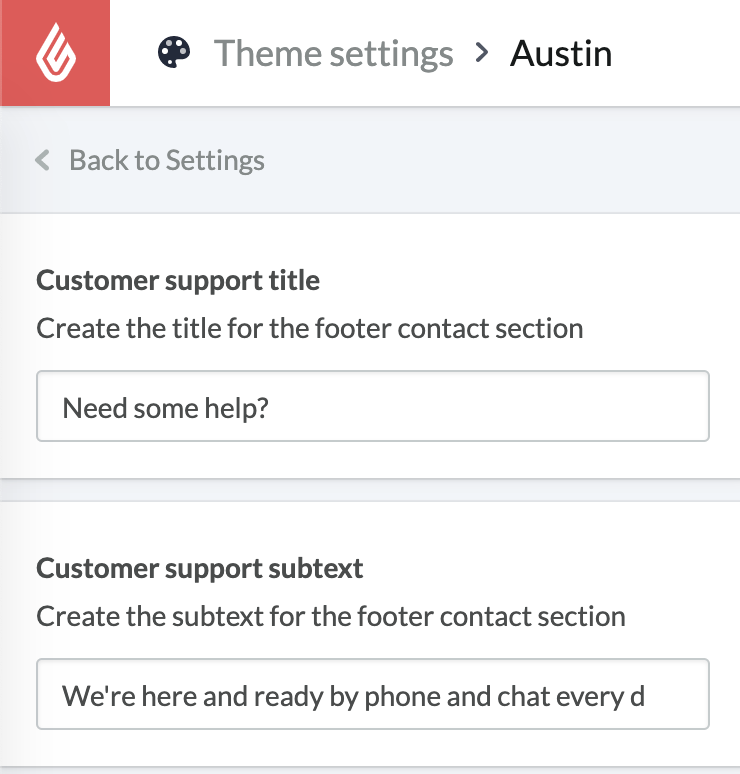This screenshot has height=774, width=740.
Task: Click blank header space right of Austin
Action: coord(680,53)
